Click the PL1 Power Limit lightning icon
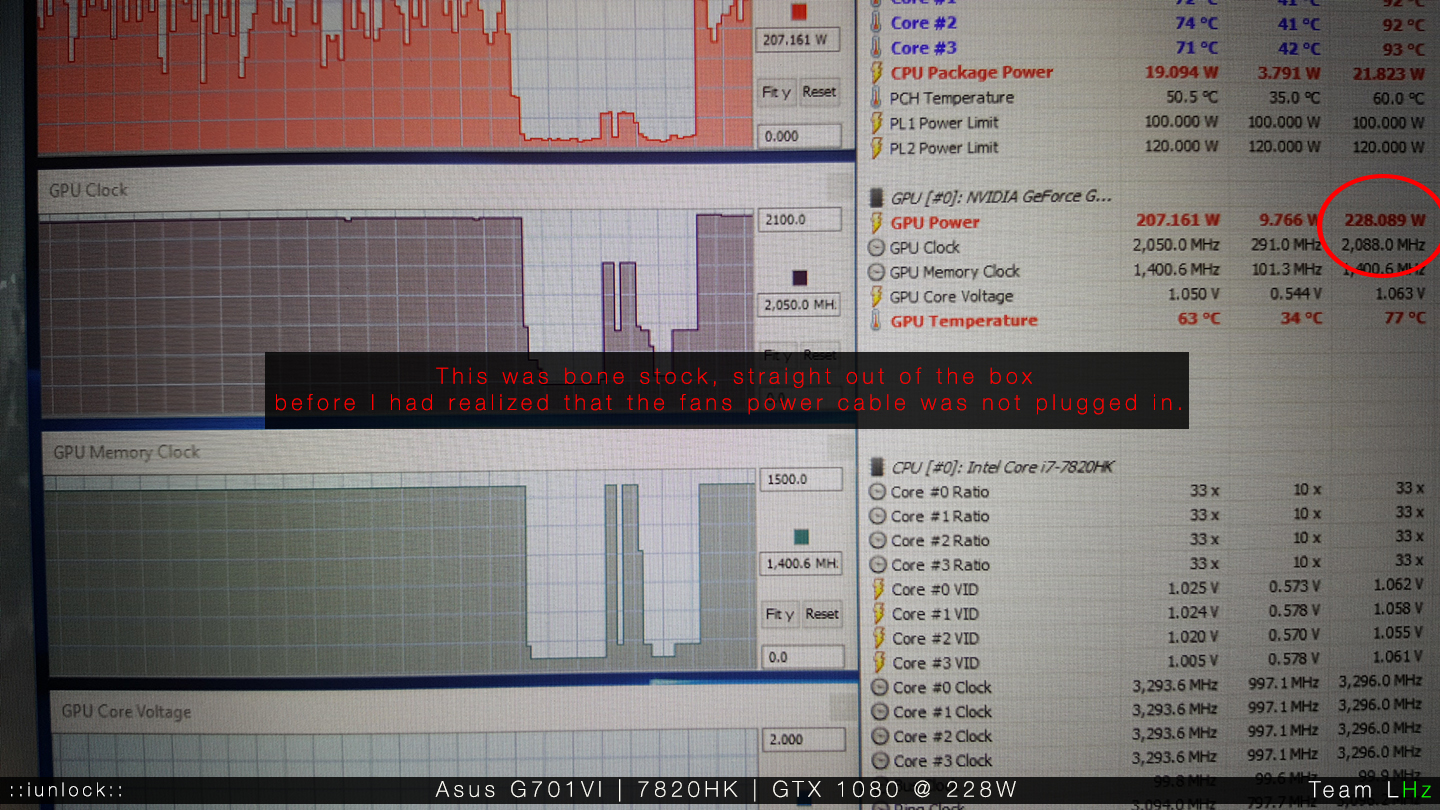The width and height of the screenshot is (1440, 810). pyautogui.click(x=877, y=123)
